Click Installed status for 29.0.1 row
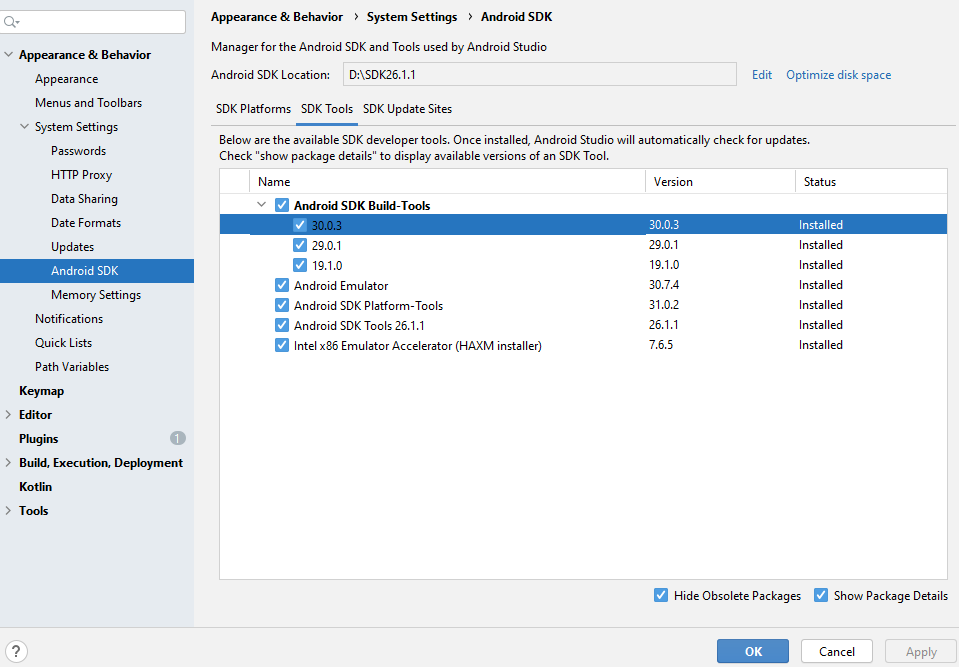This screenshot has width=959, height=667. point(820,245)
